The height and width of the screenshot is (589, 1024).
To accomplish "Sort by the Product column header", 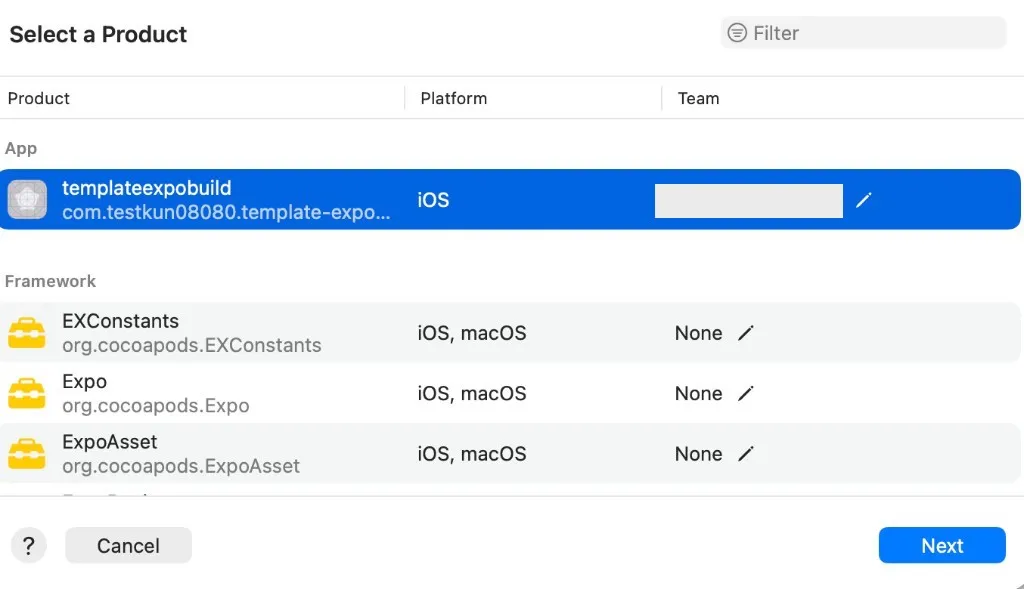I will tap(39, 98).
